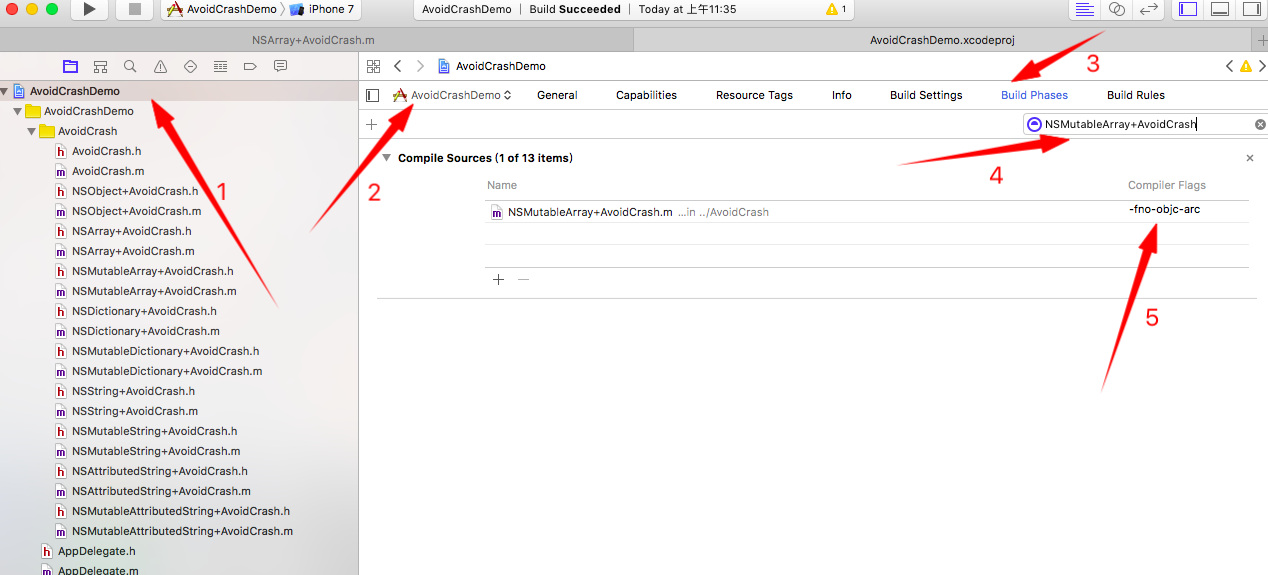Remove the Compile Sources phase with x
Viewport: 1268px width, 575px height.
(x=1249, y=158)
